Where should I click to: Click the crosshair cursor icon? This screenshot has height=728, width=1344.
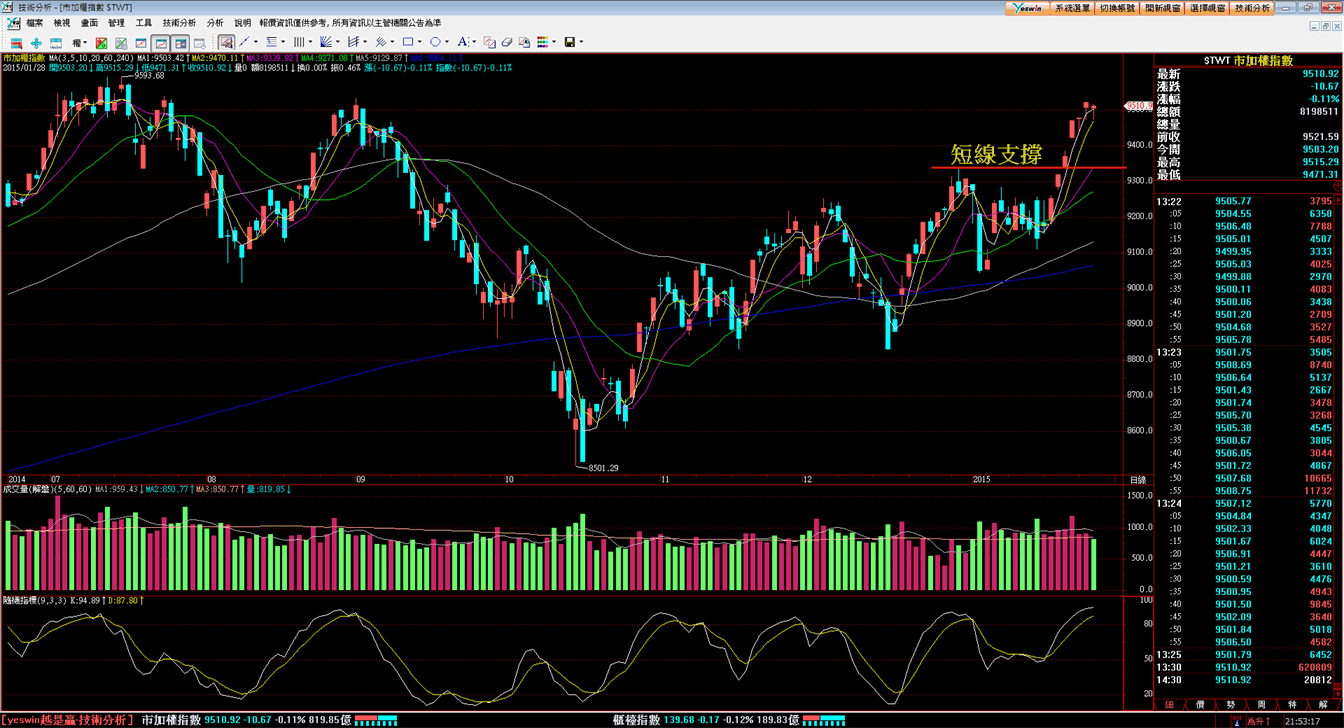click(36, 42)
